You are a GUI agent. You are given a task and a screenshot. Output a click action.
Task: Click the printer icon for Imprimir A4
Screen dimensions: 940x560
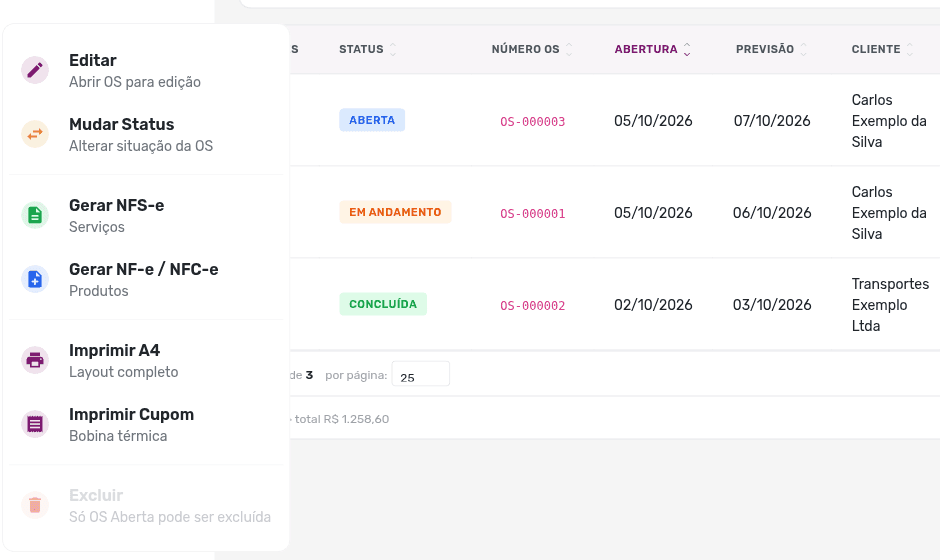point(35,360)
